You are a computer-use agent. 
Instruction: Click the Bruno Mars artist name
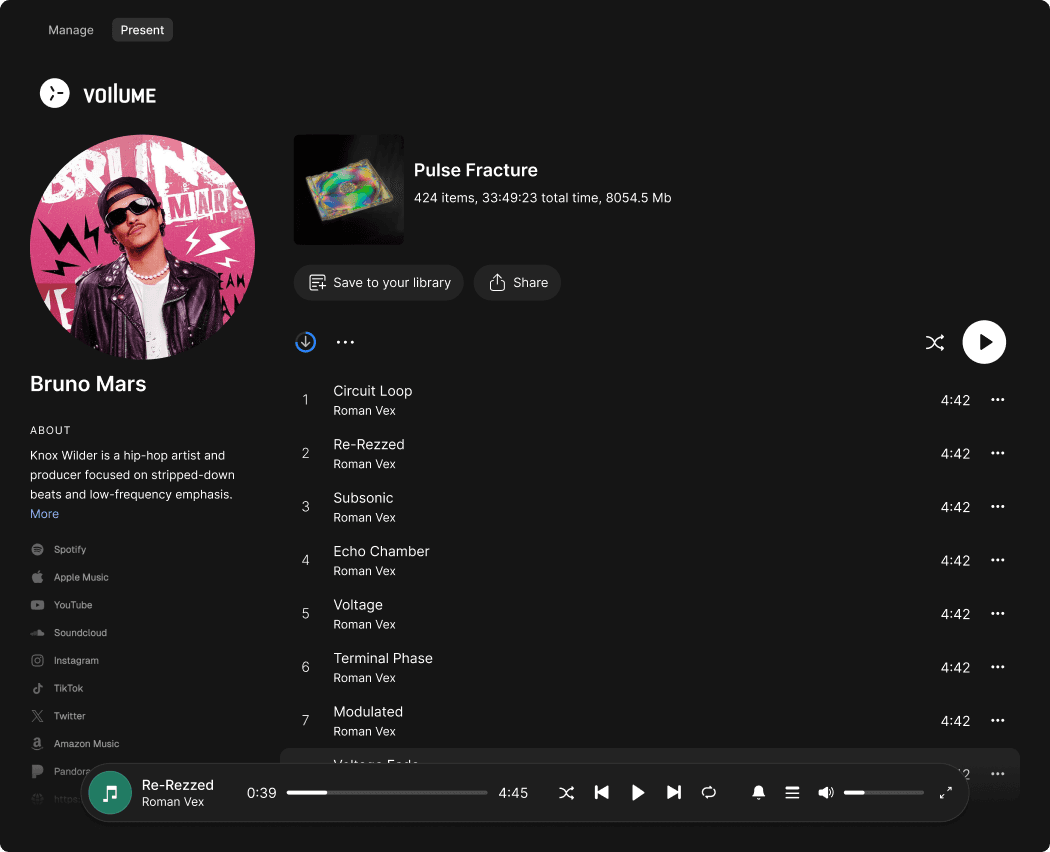(88, 384)
